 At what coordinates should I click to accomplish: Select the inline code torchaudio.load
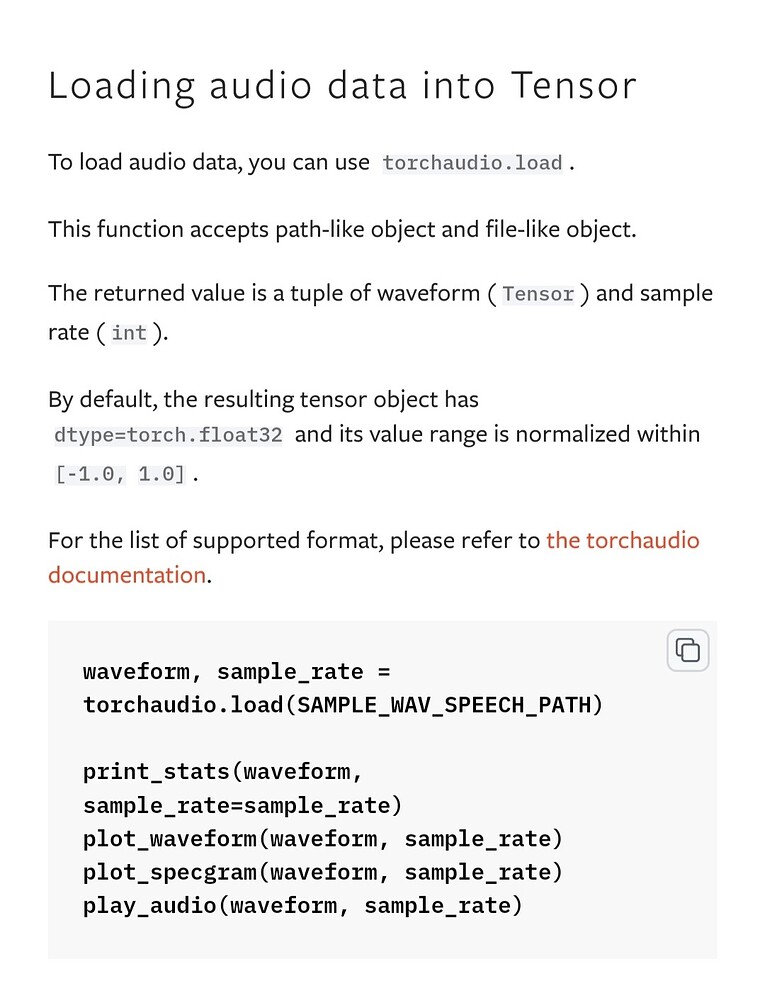[x=471, y=162]
